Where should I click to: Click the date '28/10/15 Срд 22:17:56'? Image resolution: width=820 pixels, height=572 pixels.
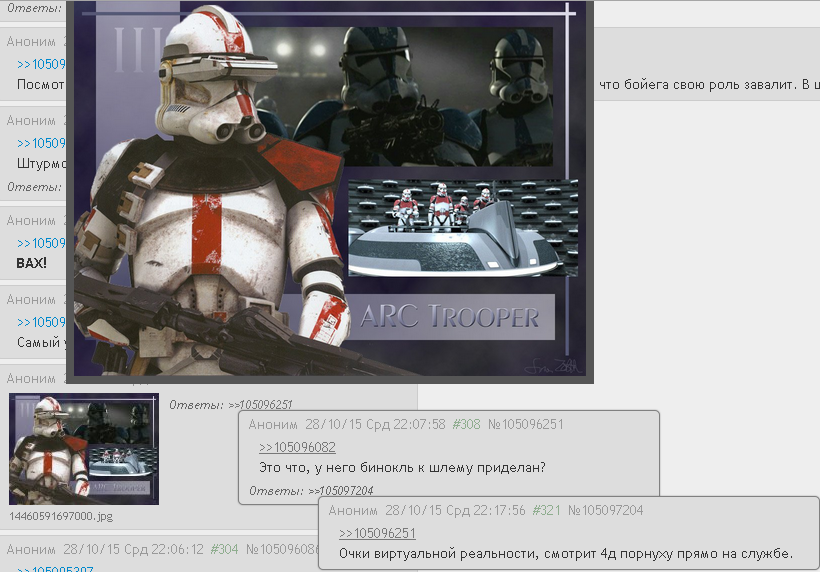(x=455, y=510)
